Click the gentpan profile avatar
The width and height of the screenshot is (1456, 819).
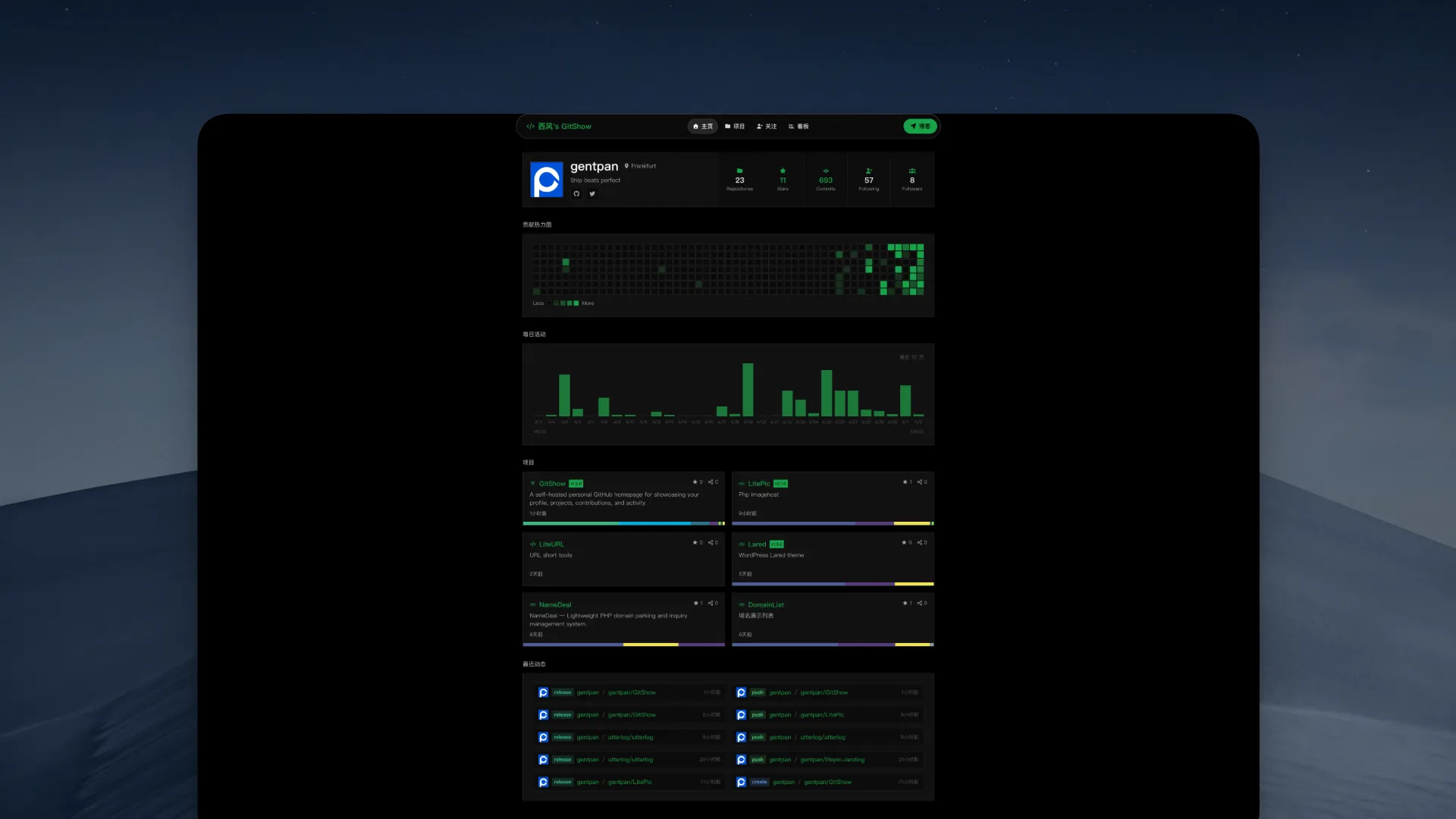coord(547,180)
